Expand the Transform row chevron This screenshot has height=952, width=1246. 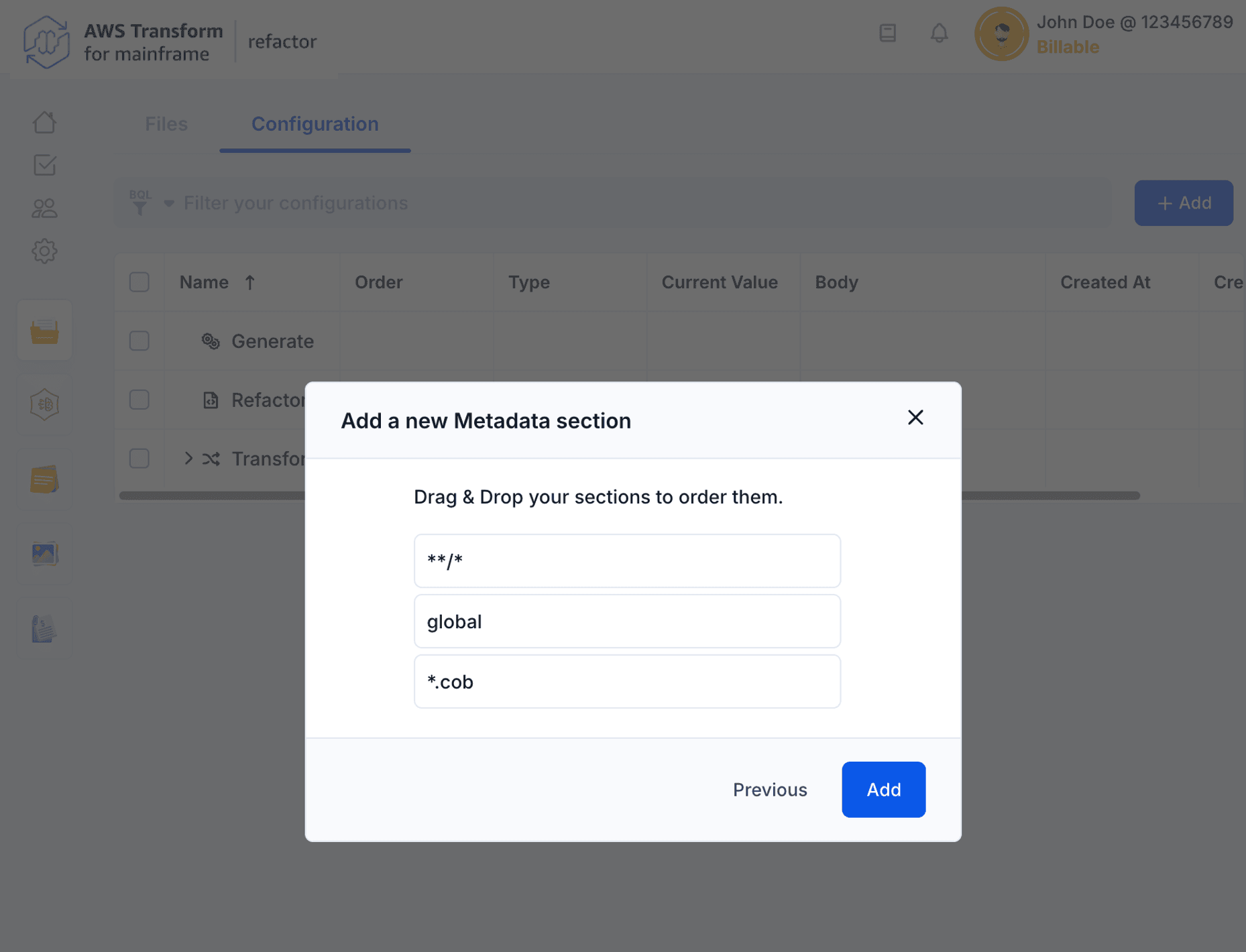point(188,459)
